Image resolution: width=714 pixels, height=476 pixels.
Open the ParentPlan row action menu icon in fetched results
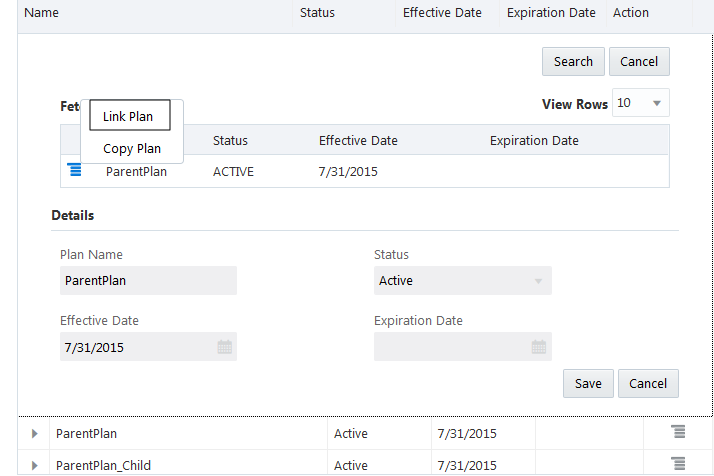(74, 170)
